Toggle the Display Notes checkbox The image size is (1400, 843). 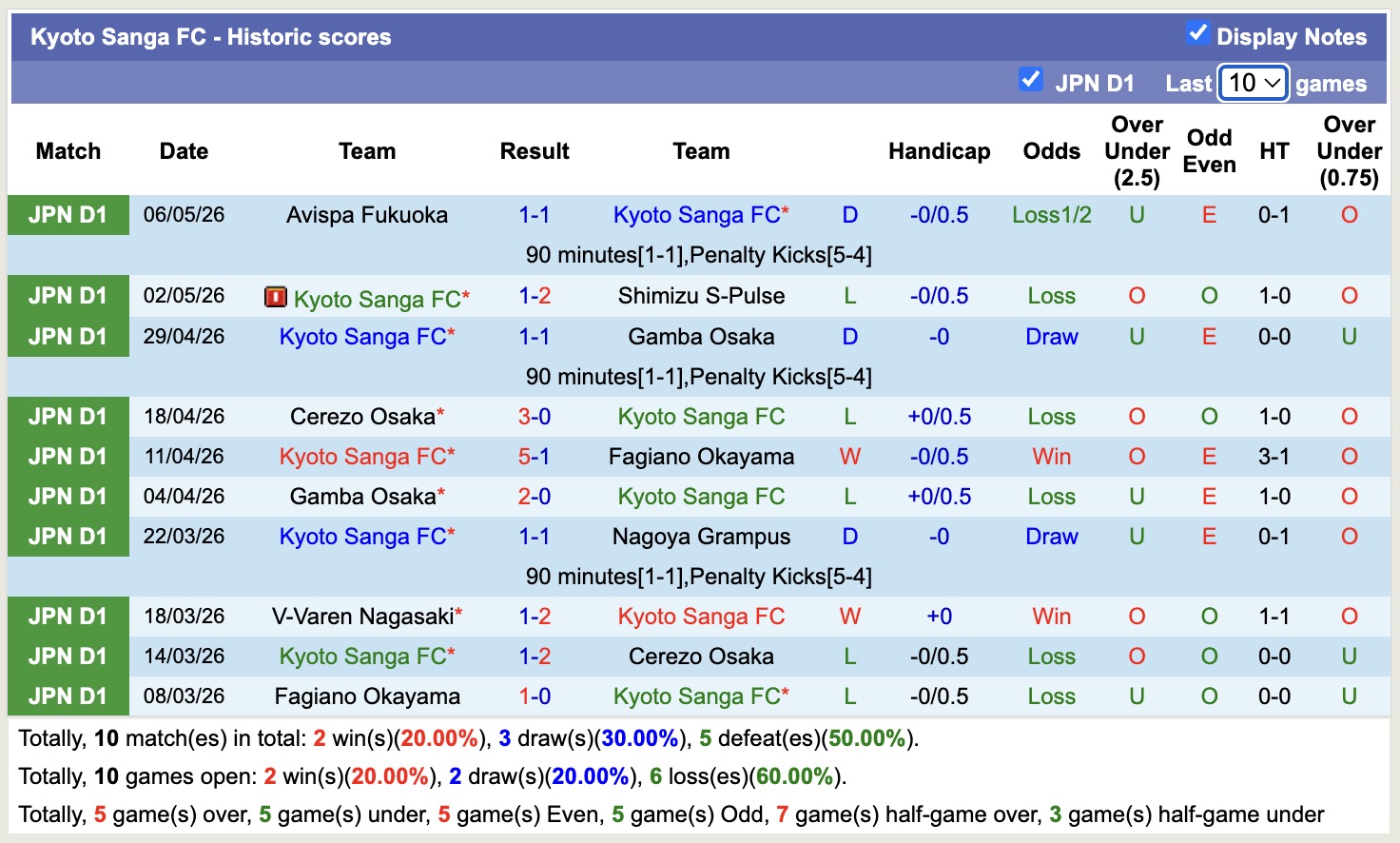[x=1197, y=33]
